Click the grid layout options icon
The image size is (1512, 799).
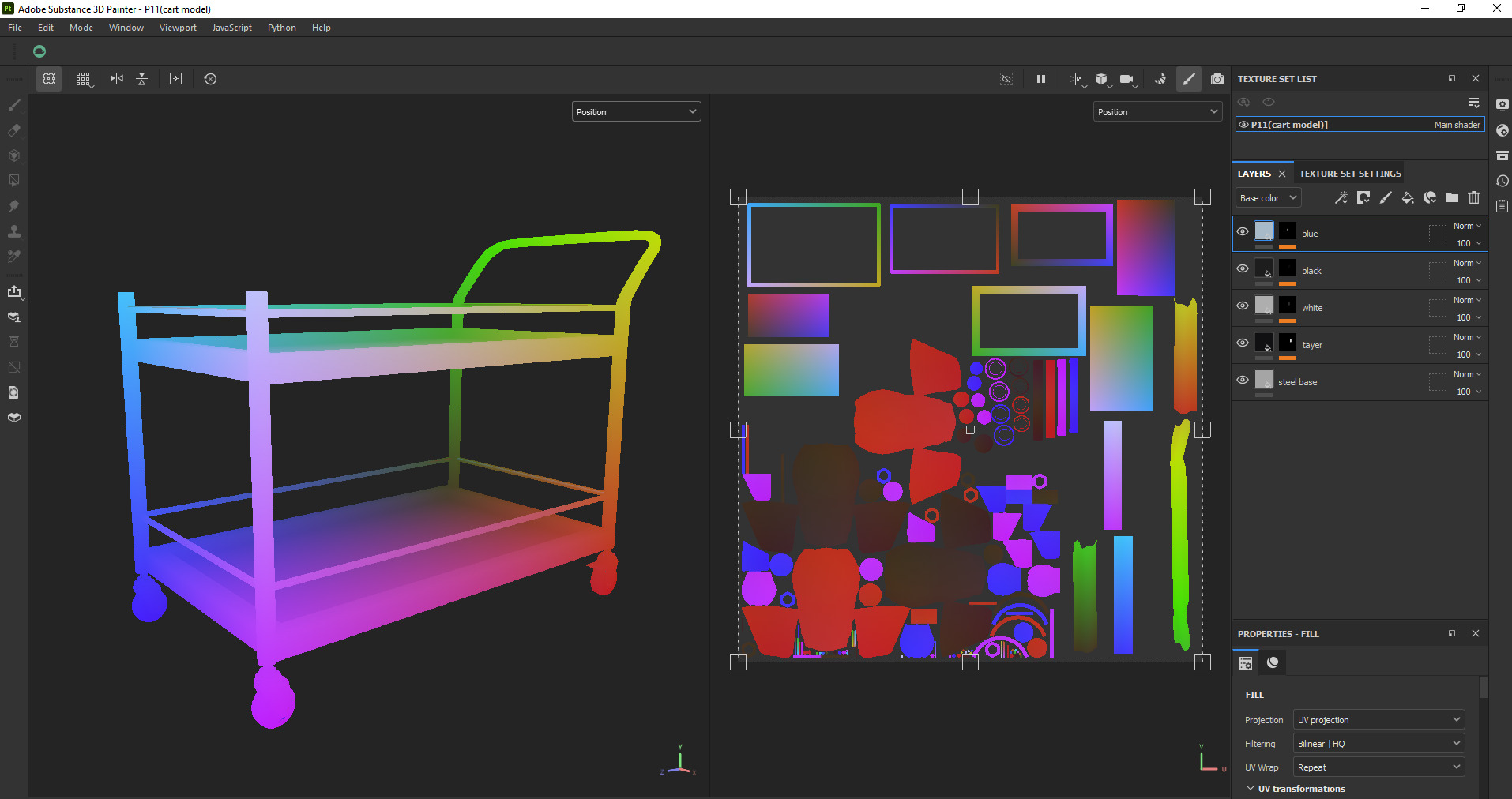pos(83,79)
